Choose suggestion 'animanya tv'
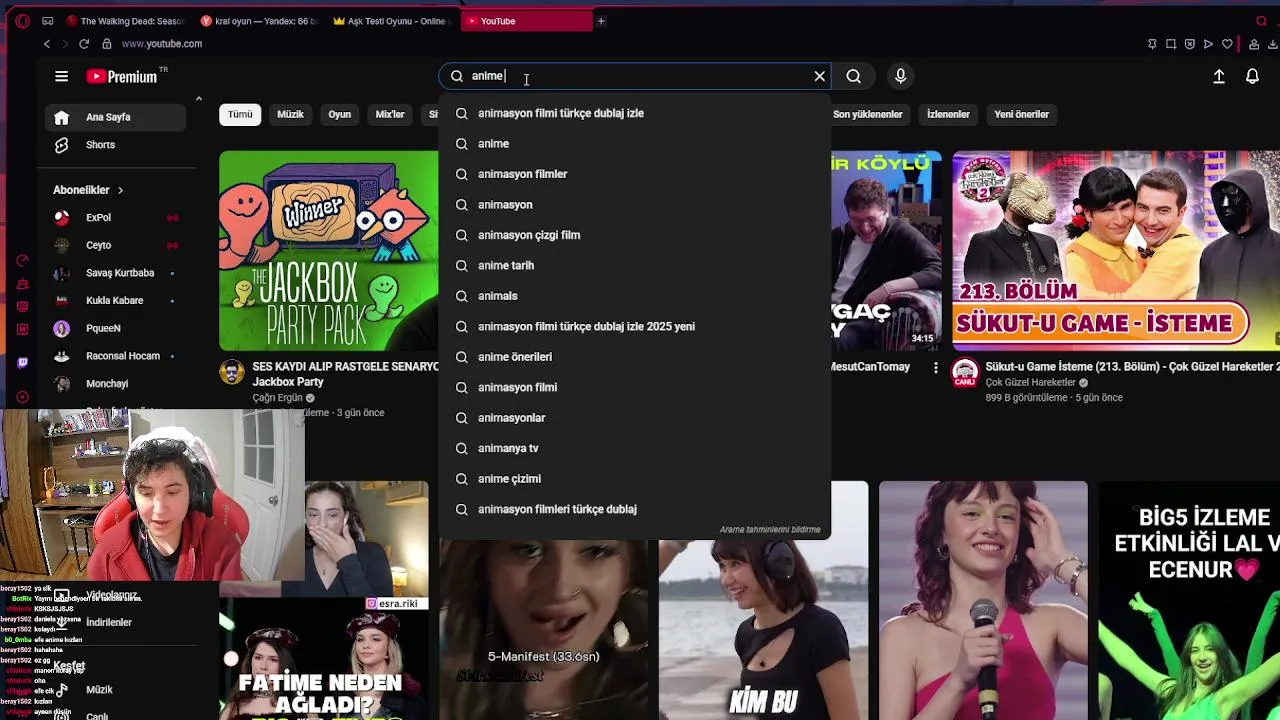 point(635,448)
